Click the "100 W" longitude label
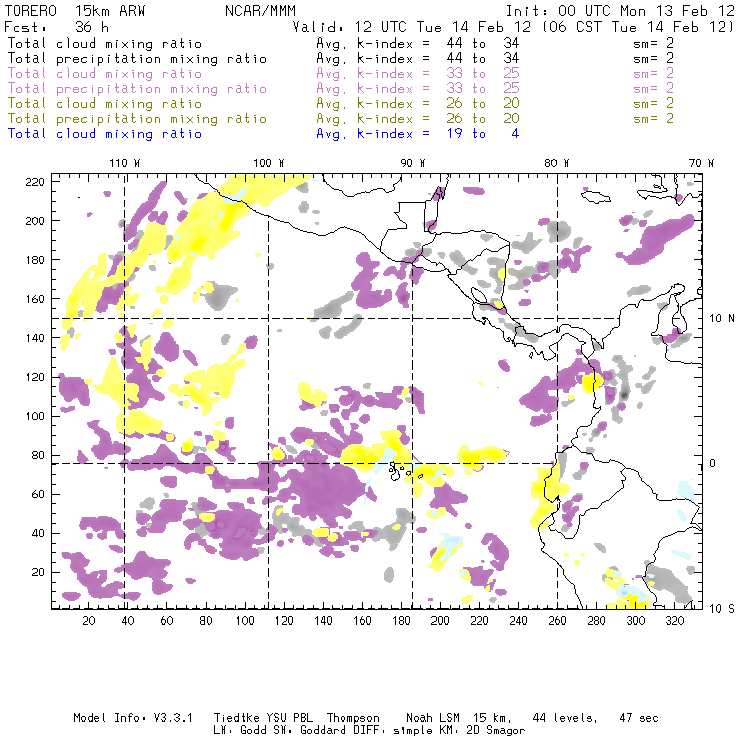Viewport: 740px width, 740px height. tap(269, 163)
